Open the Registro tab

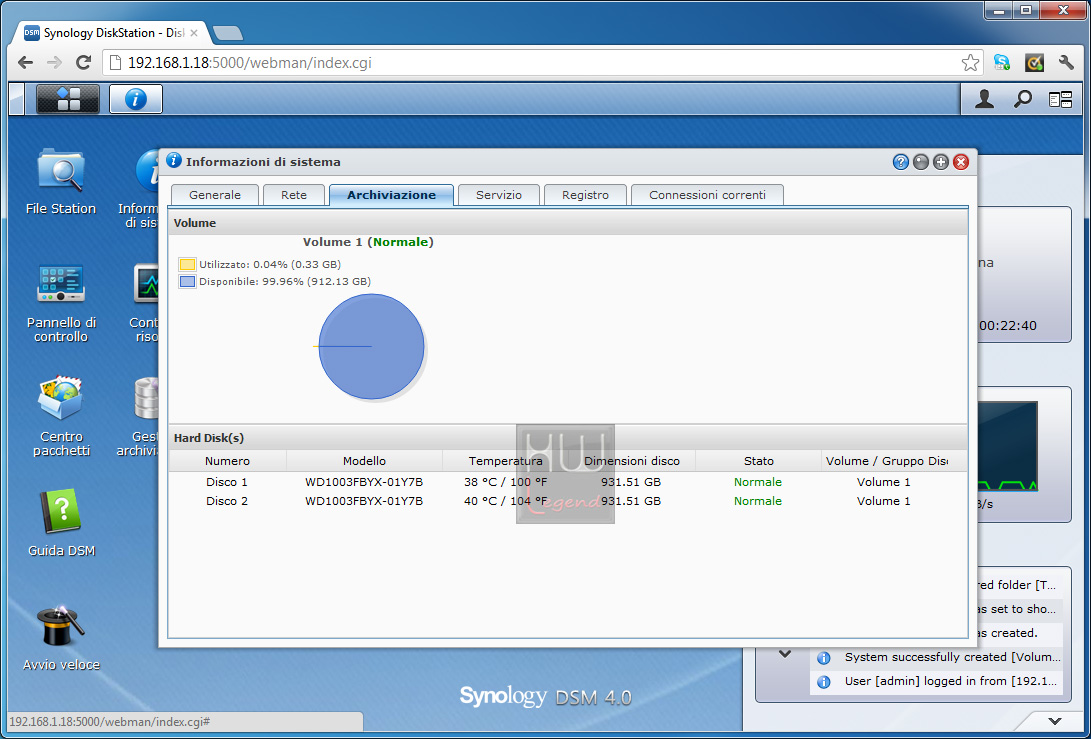[585, 195]
